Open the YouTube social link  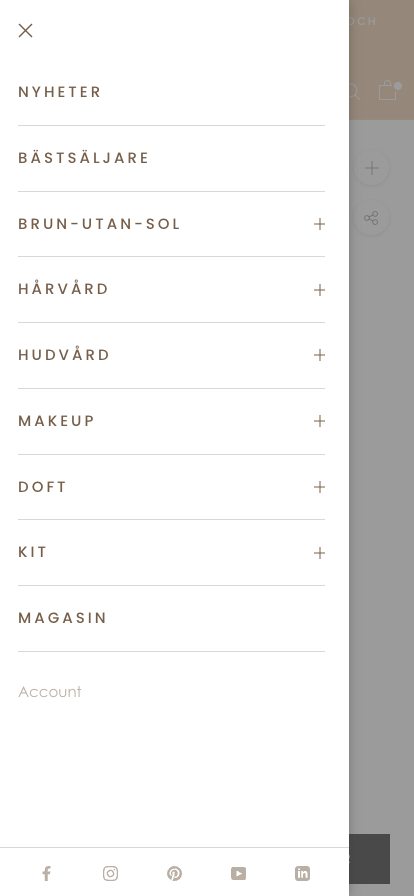click(238, 873)
